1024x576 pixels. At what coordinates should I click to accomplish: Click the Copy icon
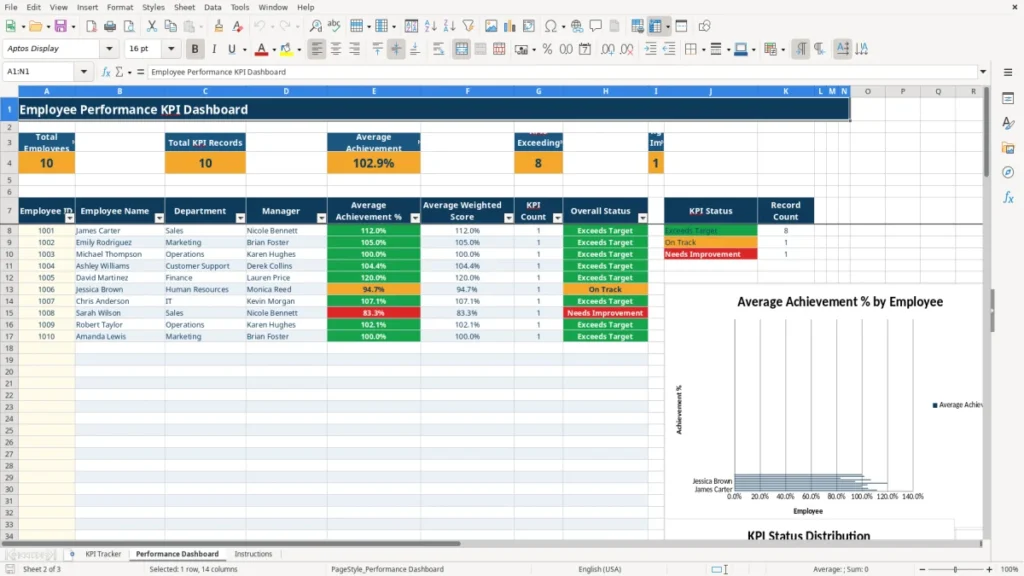(x=170, y=26)
